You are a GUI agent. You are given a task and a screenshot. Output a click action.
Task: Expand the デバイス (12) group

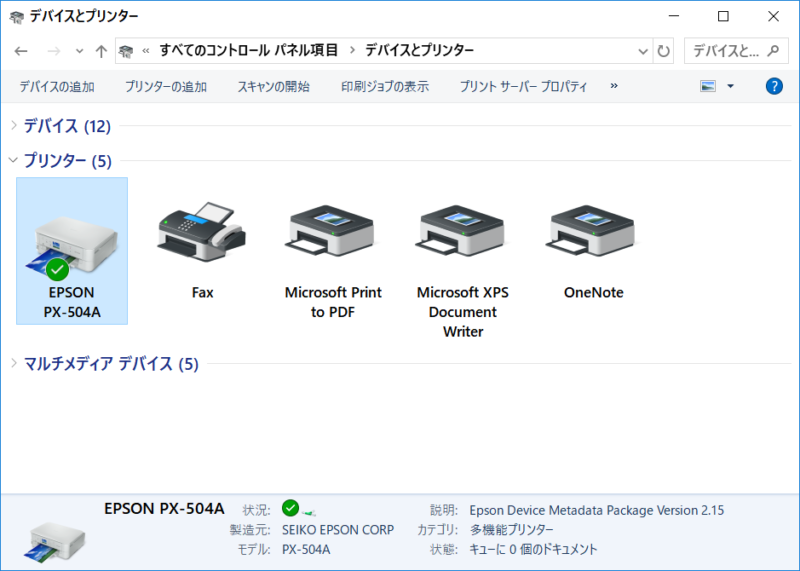point(13,126)
